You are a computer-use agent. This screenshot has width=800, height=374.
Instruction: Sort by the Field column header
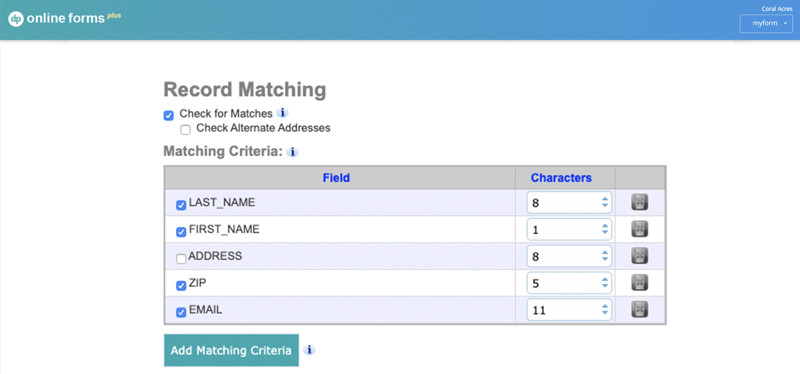(x=336, y=178)
